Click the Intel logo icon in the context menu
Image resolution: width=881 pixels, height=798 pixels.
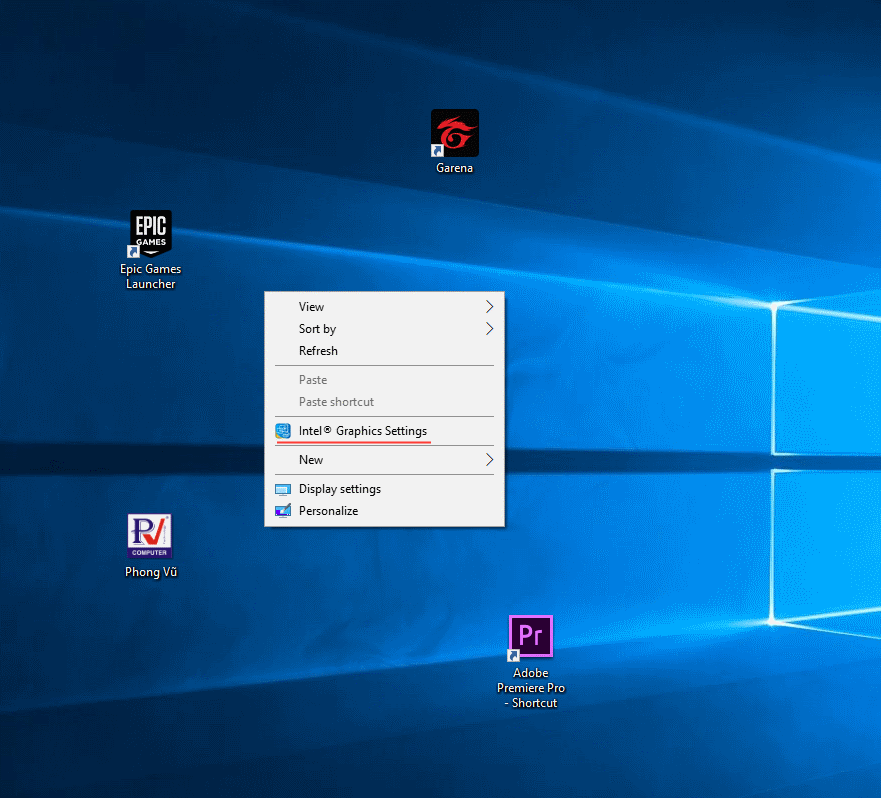(x=283, y=431)
